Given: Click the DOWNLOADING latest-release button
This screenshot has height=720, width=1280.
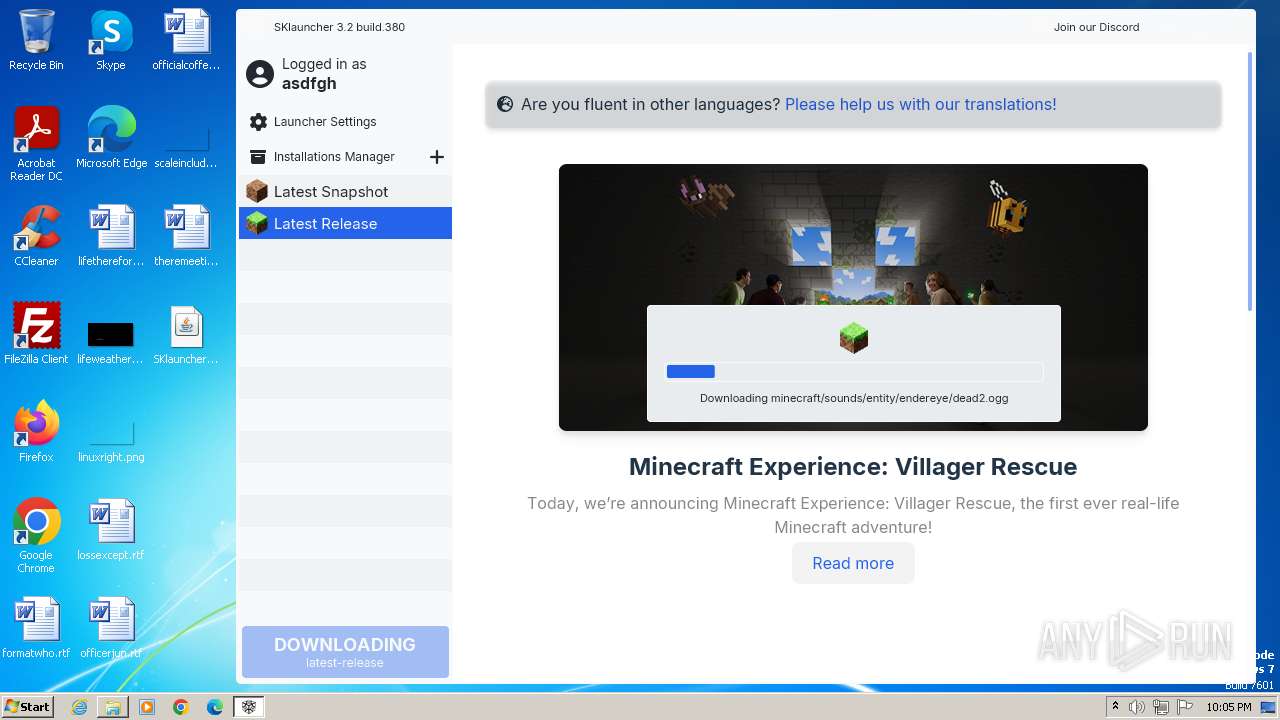Looking at the screenshot, I should (345, 652).
